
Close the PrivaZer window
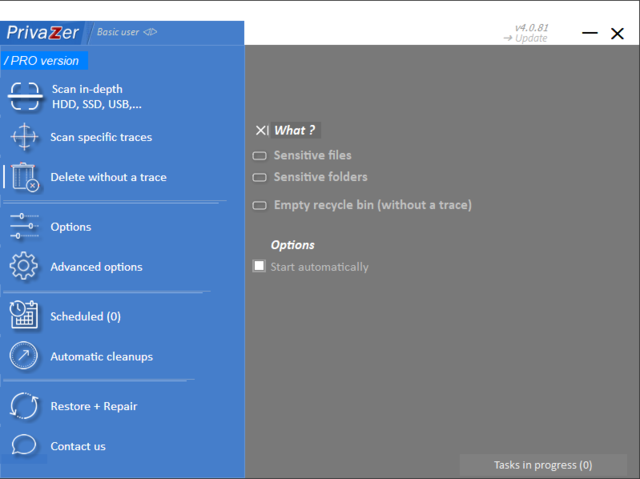[x=617, y=33]
